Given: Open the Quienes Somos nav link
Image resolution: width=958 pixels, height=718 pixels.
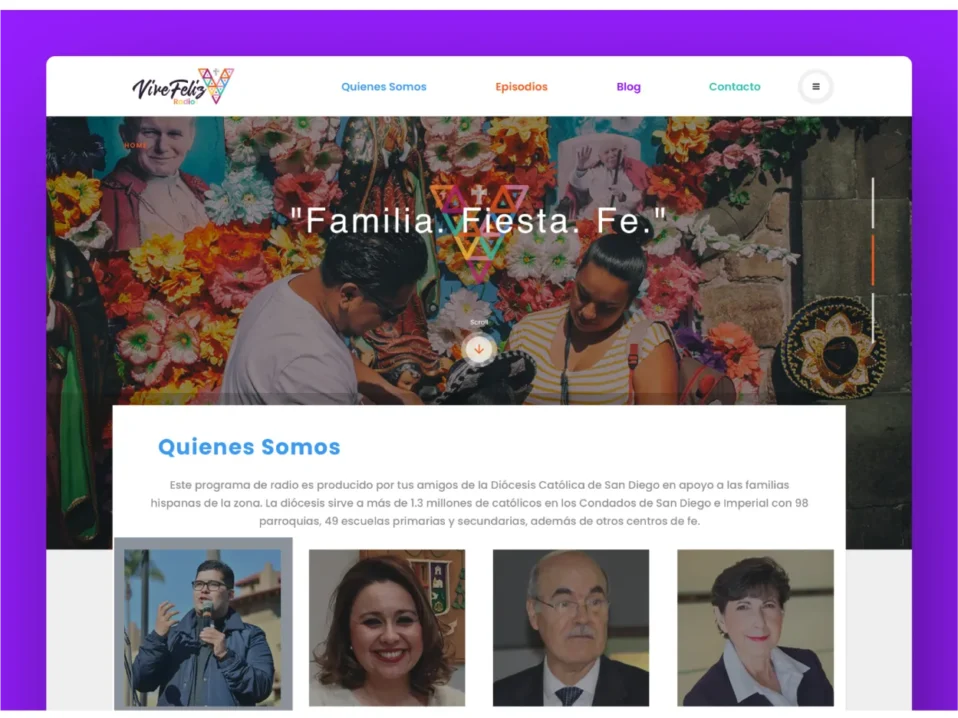Looking at the screenshot, I should (384, 87).
